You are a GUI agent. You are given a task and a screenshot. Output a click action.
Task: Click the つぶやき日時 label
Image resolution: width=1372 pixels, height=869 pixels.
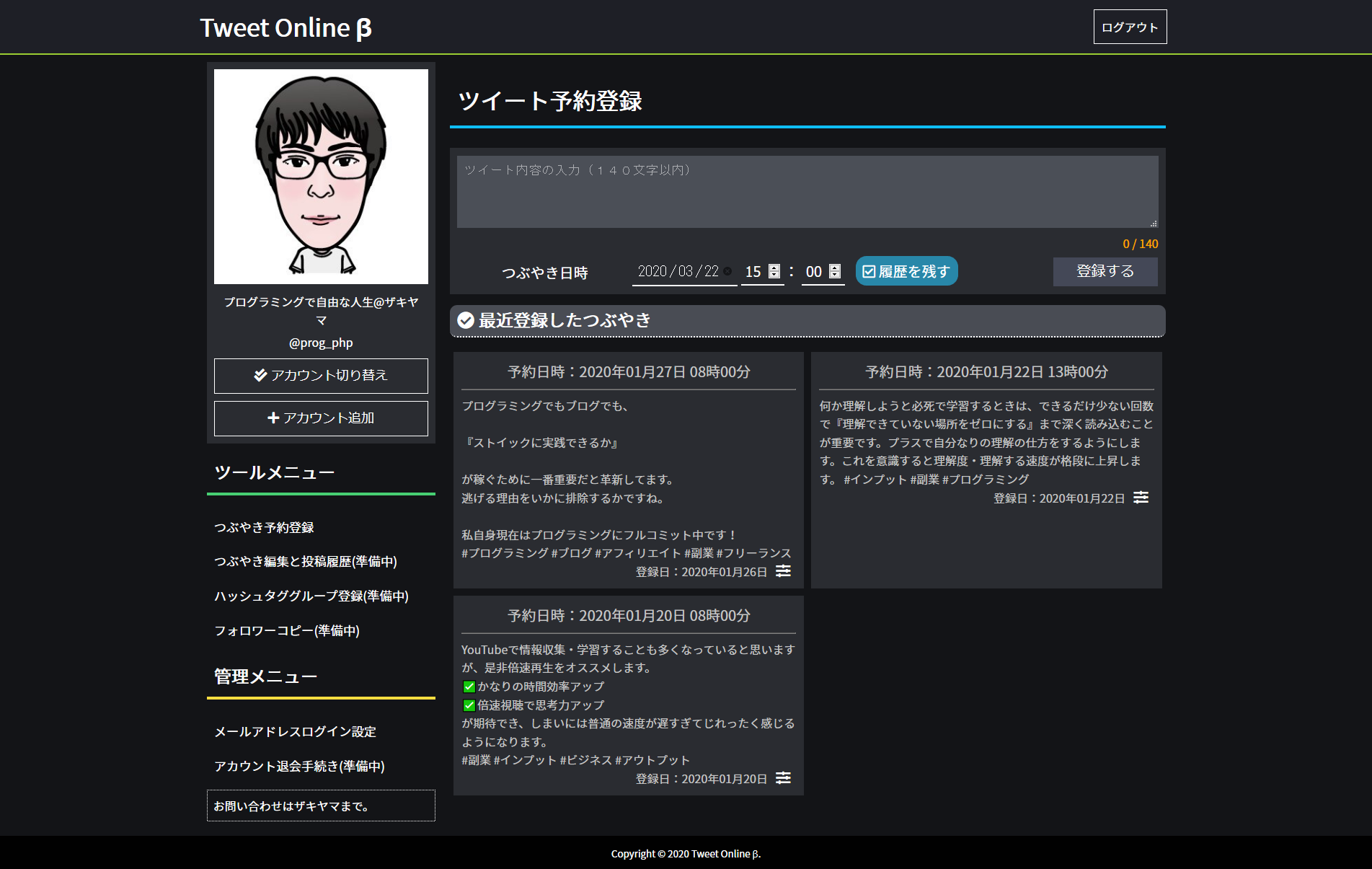tap(545, 273)
